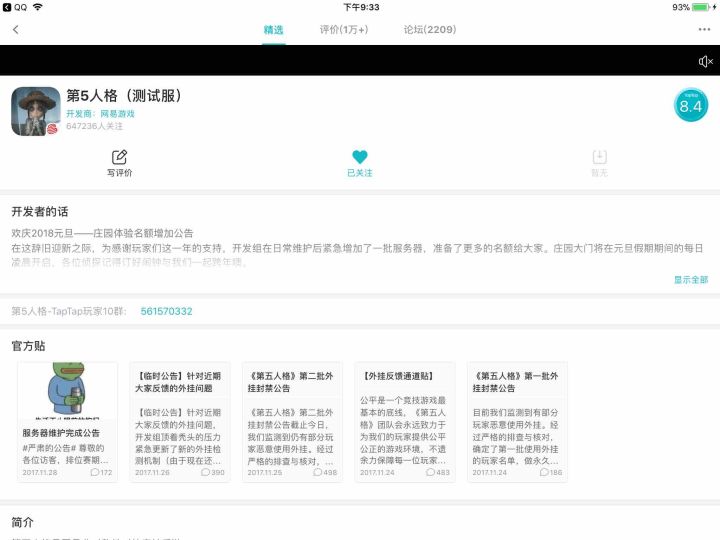Switch to the 精选 tab
The height and width of the screenshot is (540, 720).
(x=273, y=30)
